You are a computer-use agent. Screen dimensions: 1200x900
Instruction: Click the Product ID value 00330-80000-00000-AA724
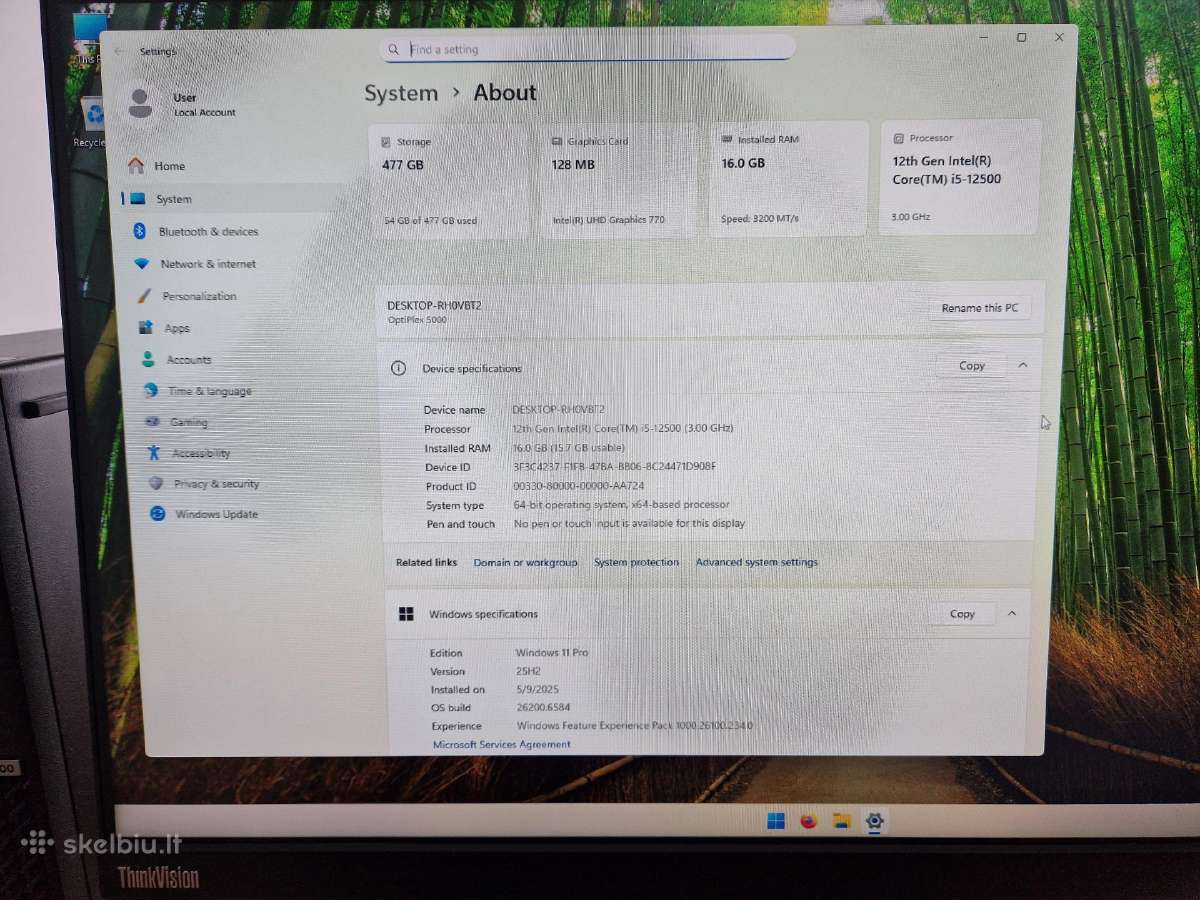point(578,486)
